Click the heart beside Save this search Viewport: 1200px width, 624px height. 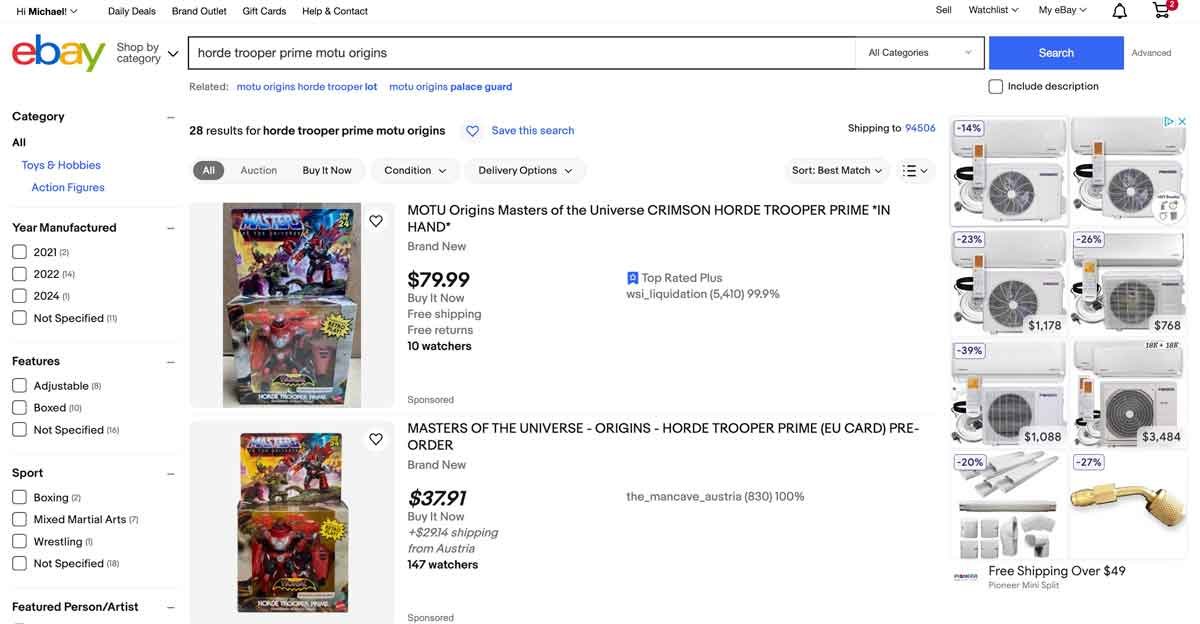tap(471, 130)
